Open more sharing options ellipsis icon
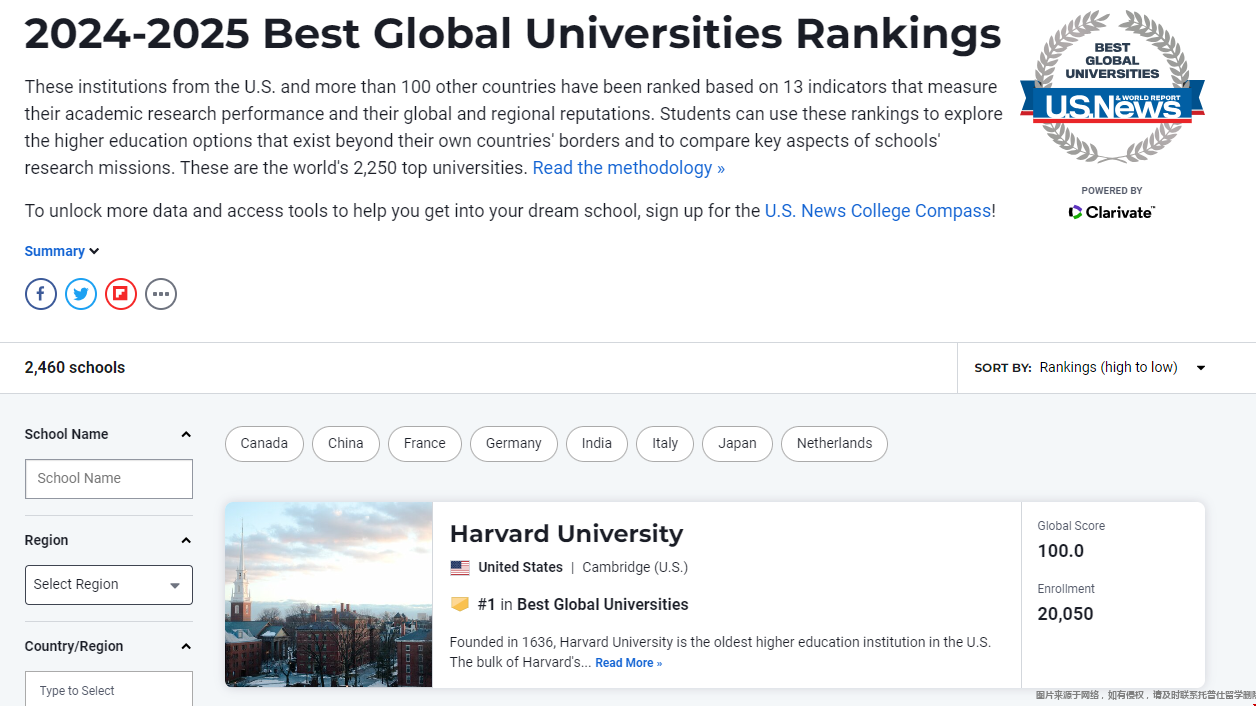The width and height of the screenshot is (1256, 706). (x=161, y=294)
